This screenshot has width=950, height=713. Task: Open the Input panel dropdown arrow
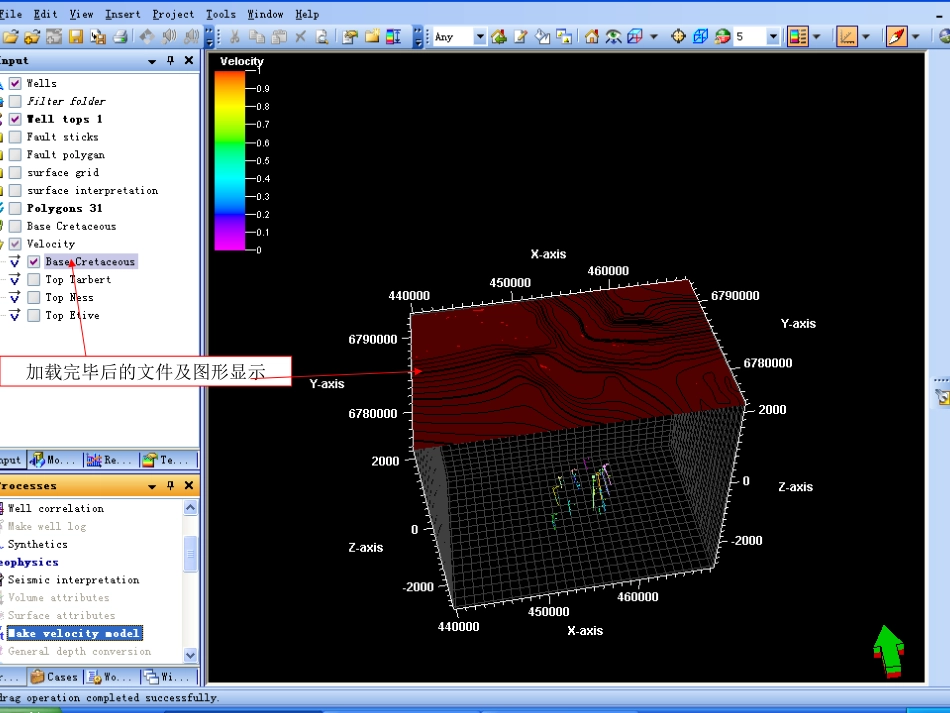pos(153,61)
